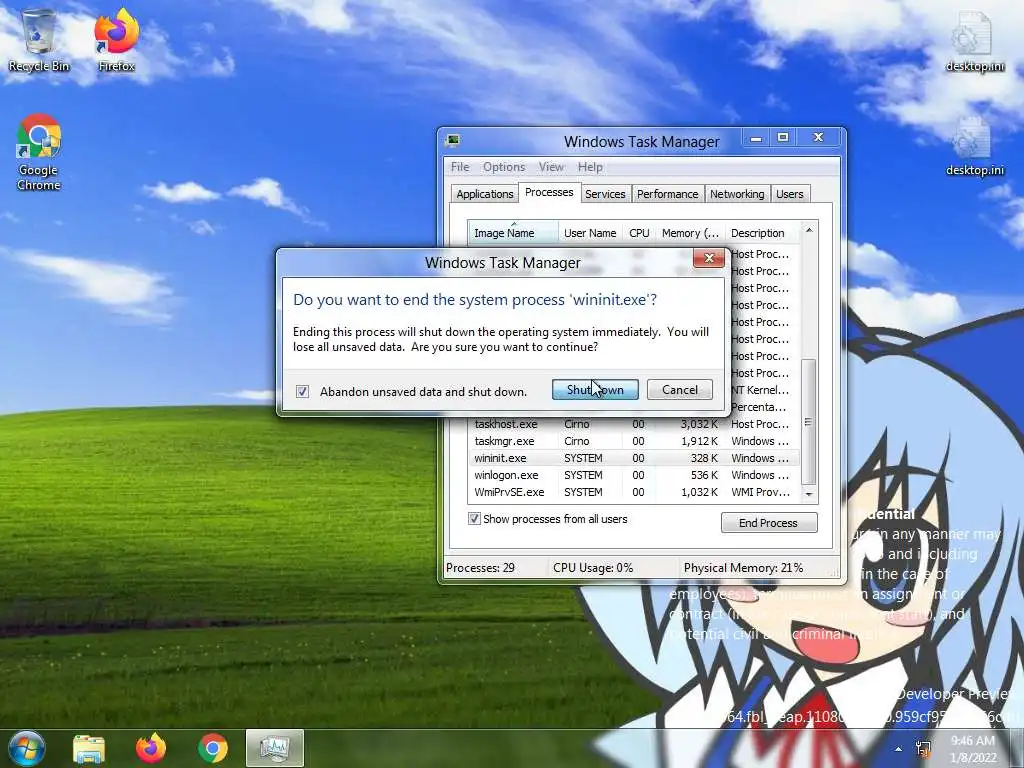
Task: Click the process list scroll down arrow
Action: point(809,494)
